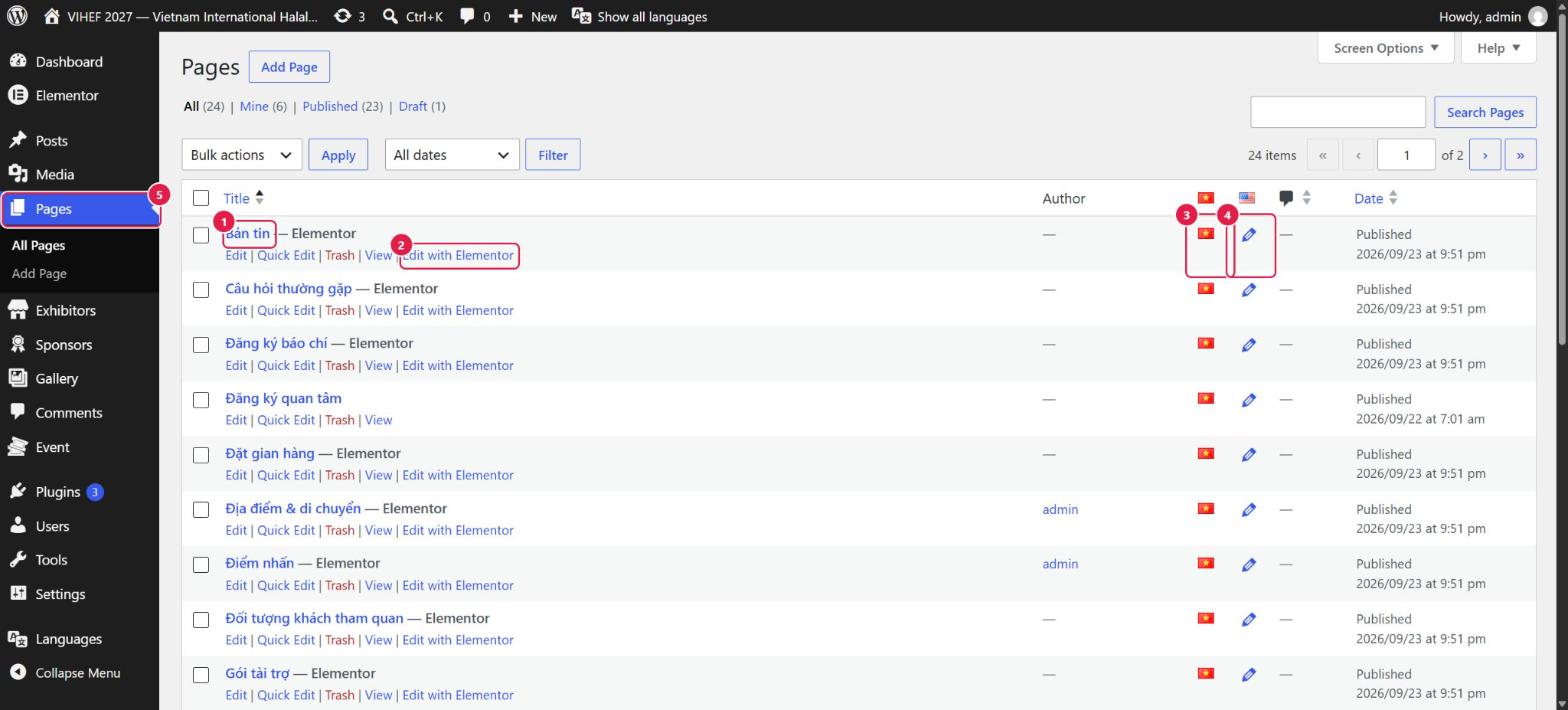Check the select-all checkbox beside Title
This screenshot has width=1568, height=710.
coord(201,198)
